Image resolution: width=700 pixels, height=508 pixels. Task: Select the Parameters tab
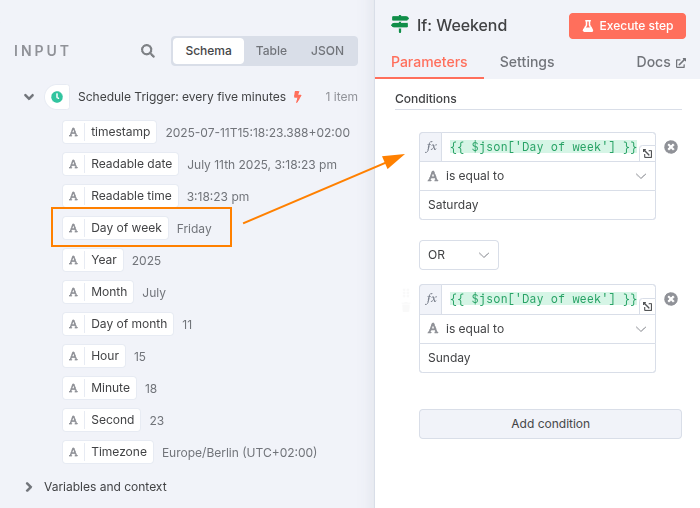pyautogui.click(x=429, y=62)
